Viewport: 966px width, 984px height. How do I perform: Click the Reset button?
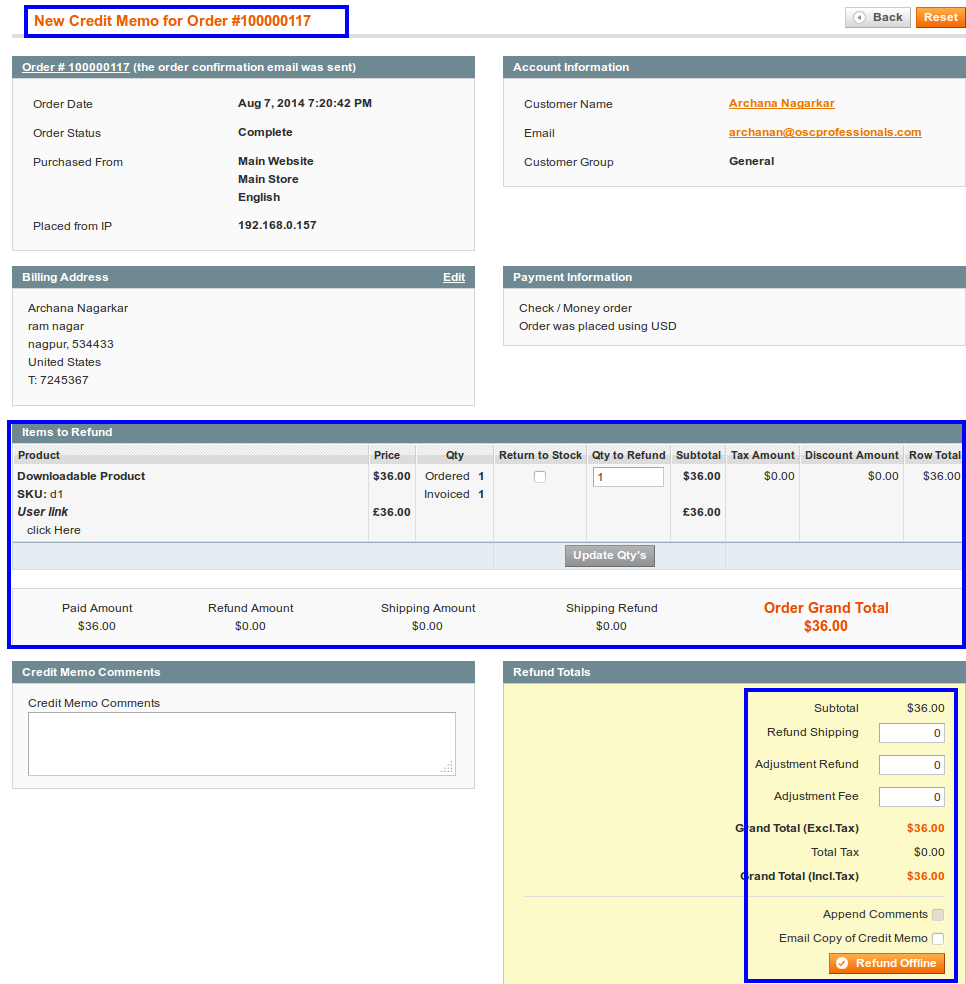pyautogui.click(x=940, y=17)
